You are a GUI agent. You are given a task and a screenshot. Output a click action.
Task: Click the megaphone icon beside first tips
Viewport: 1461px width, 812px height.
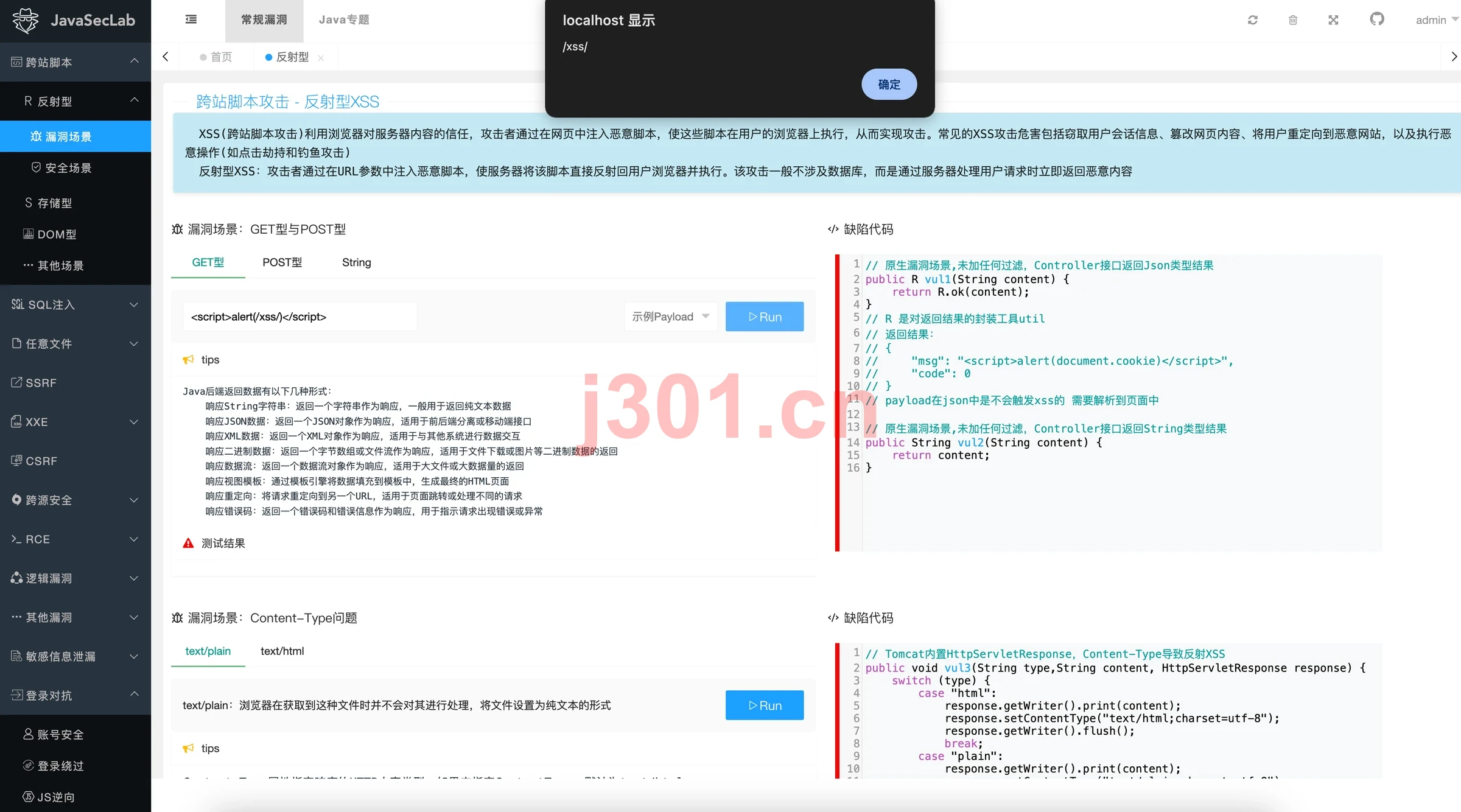click(188, 360)
